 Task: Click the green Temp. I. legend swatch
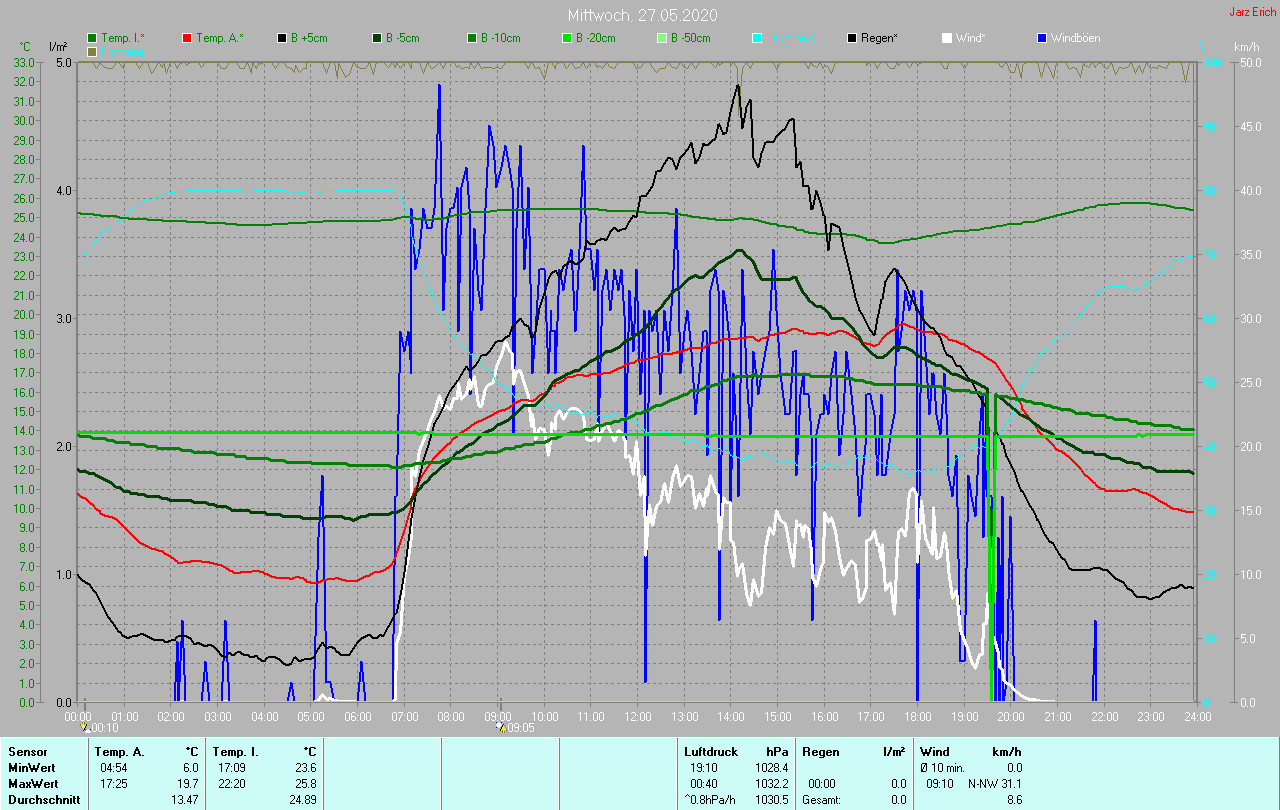pyautogui.click(x=92, y=38)
